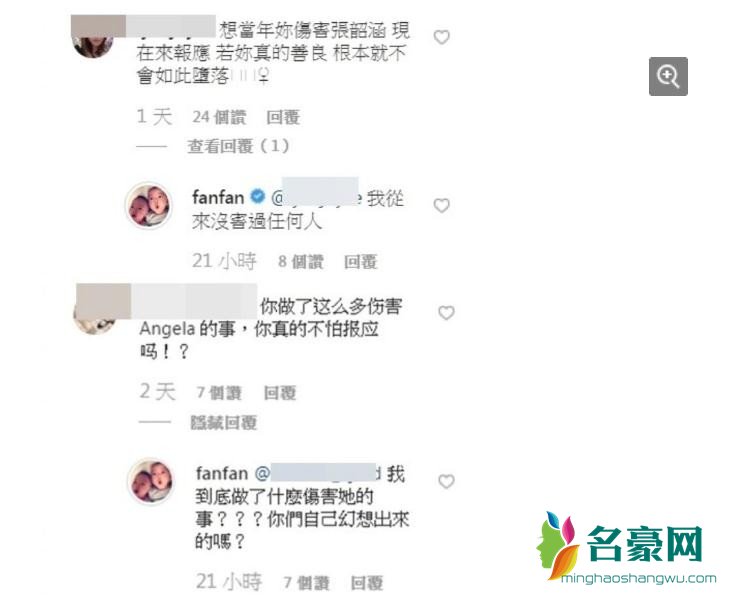
Task: View the 24 個讚 likes list
Action: coord(219,117)
